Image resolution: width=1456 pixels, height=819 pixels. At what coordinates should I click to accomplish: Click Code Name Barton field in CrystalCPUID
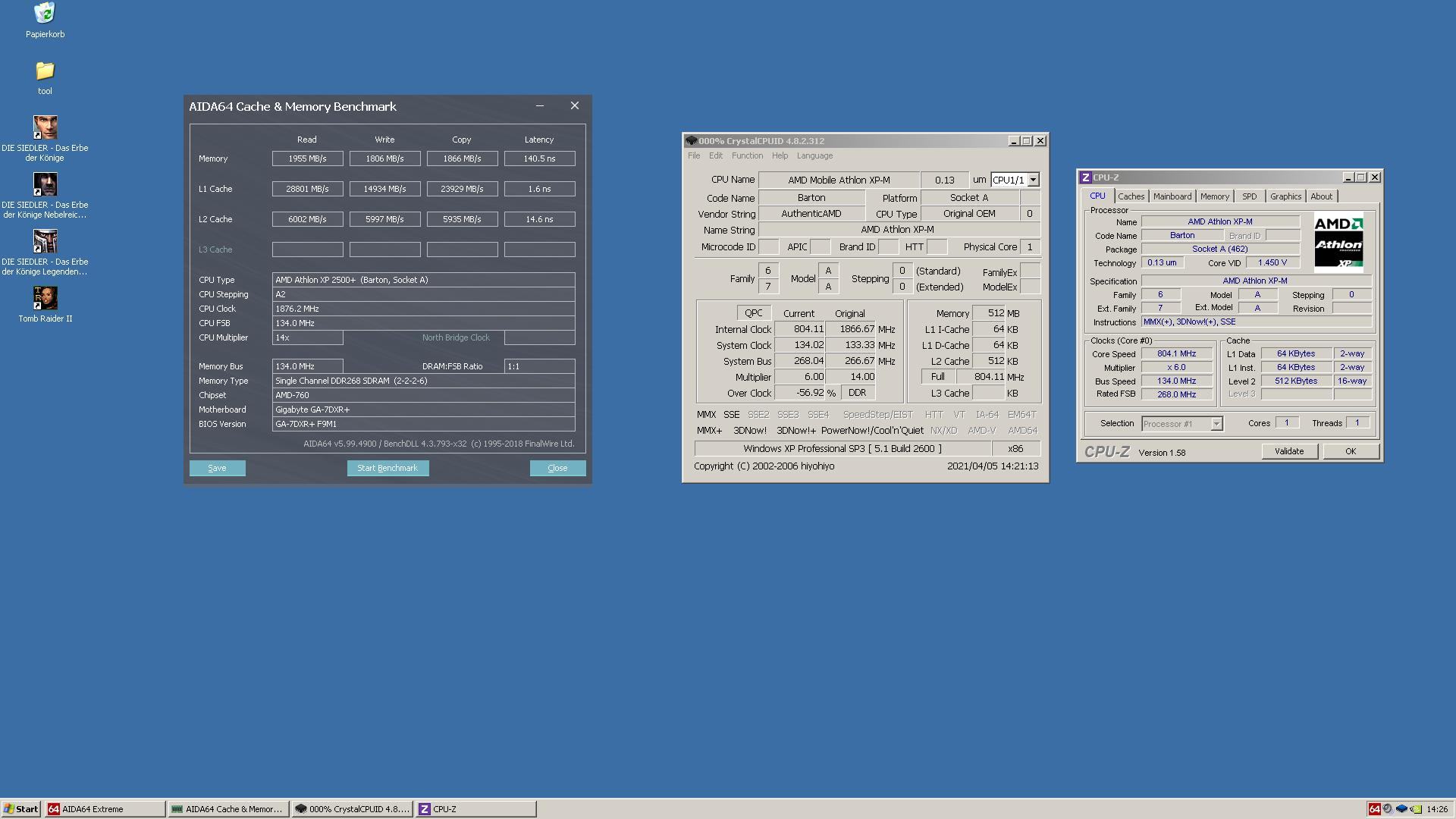pos(811,197)
